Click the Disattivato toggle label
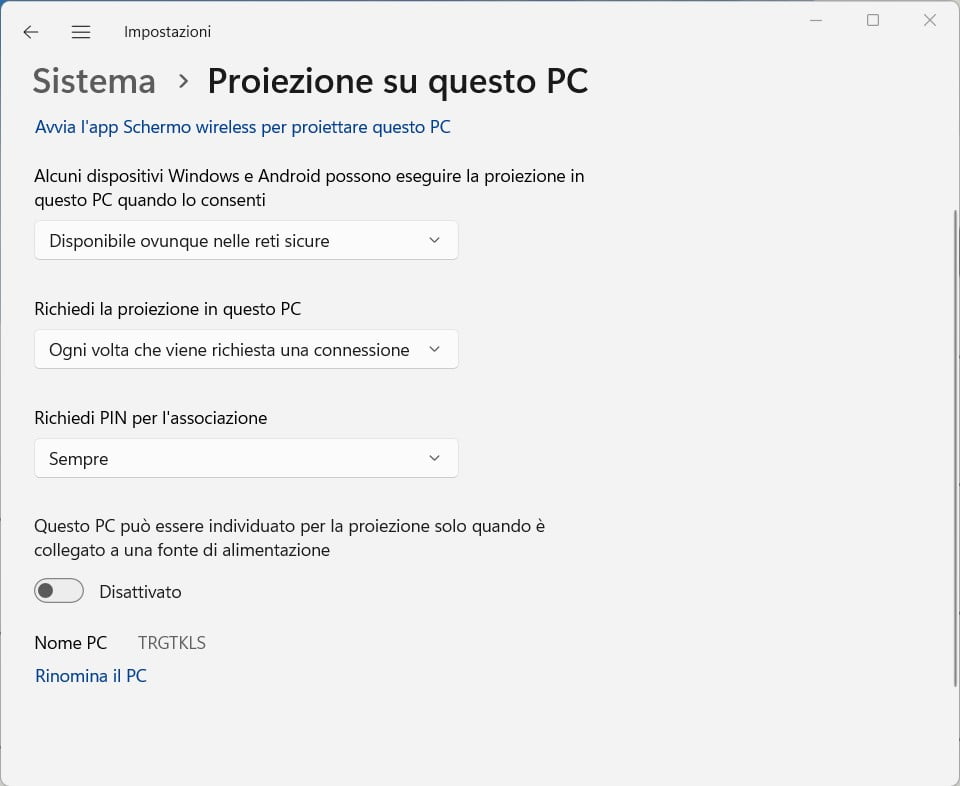 click(x=140, y=592)
